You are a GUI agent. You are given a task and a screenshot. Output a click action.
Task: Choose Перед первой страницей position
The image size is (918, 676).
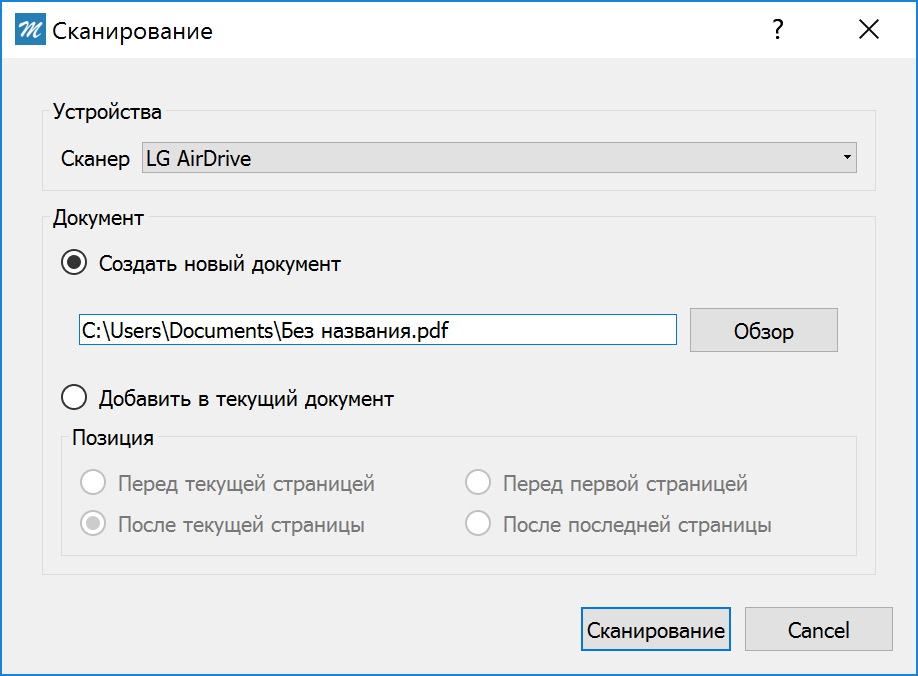click(x=478, y=484)
